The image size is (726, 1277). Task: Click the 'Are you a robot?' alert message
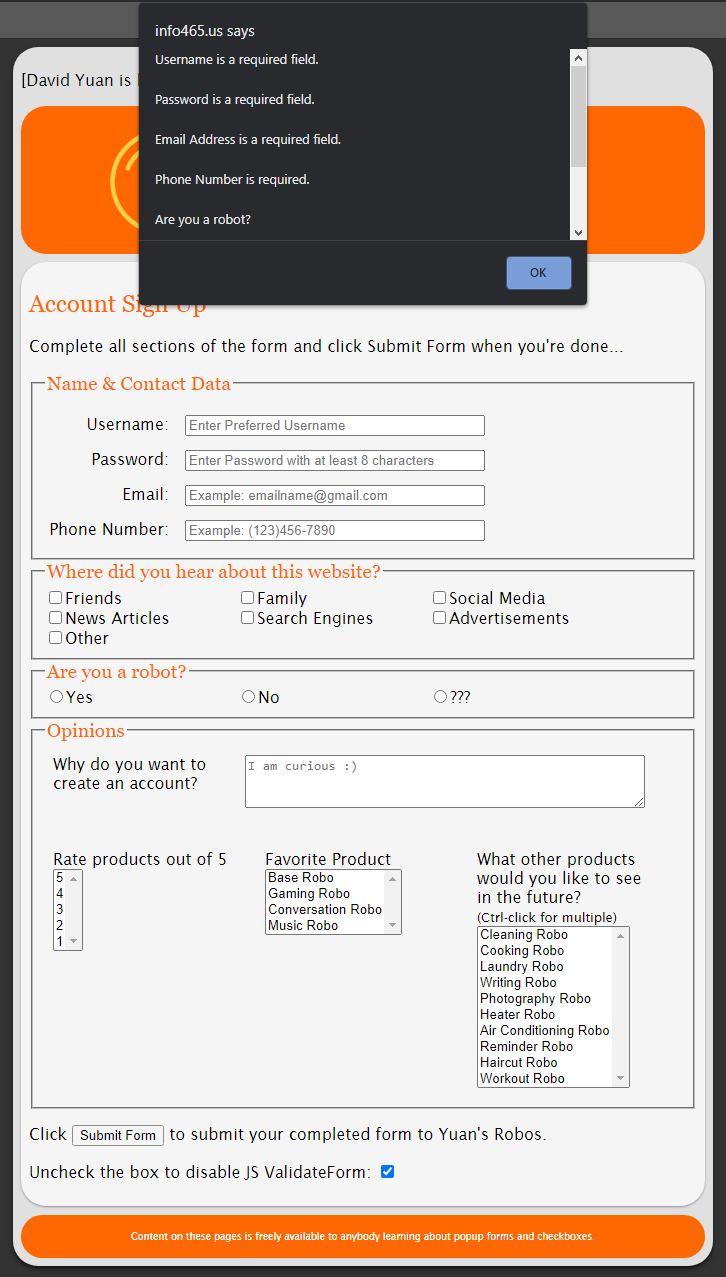[x=203, y=220]
